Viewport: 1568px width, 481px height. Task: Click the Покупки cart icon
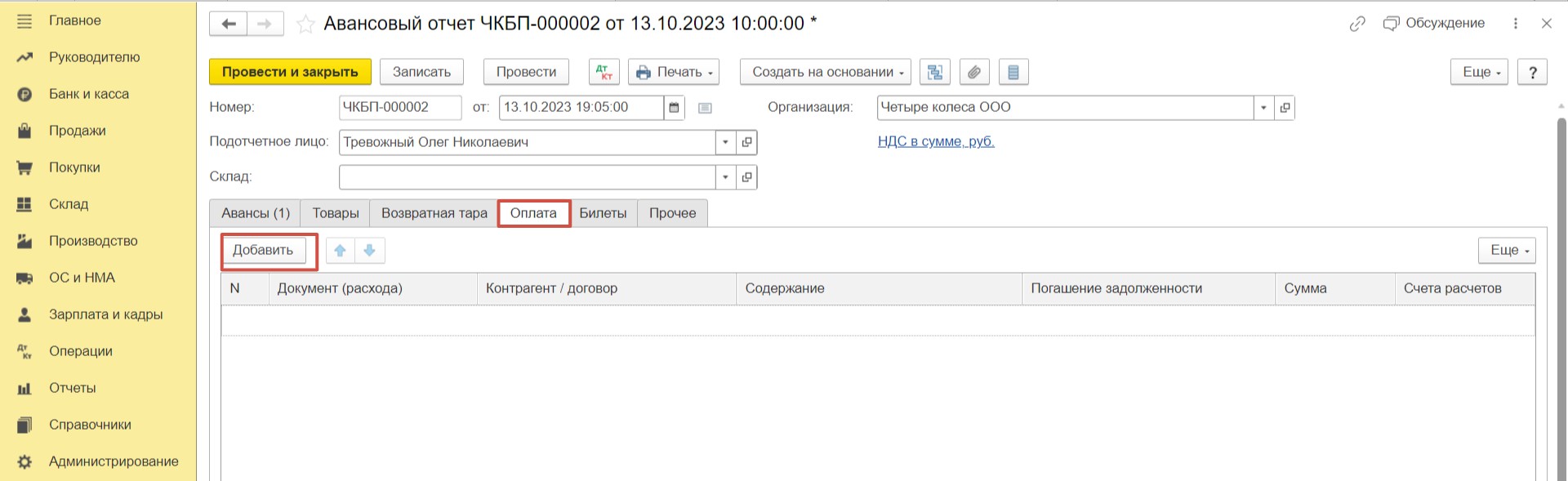click(24, 167)
